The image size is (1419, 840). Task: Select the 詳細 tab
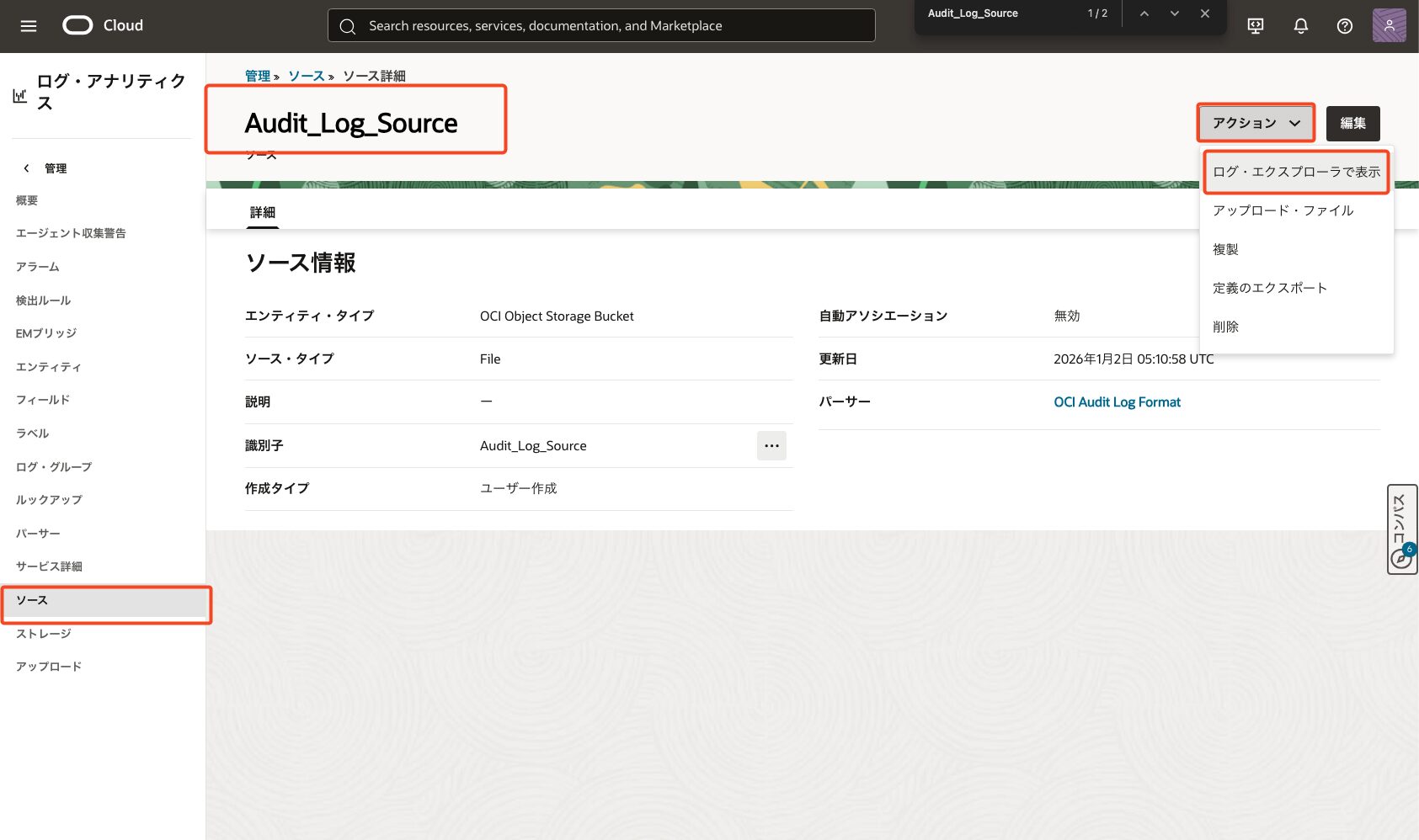pyautogui.click(x=263, y=212)
